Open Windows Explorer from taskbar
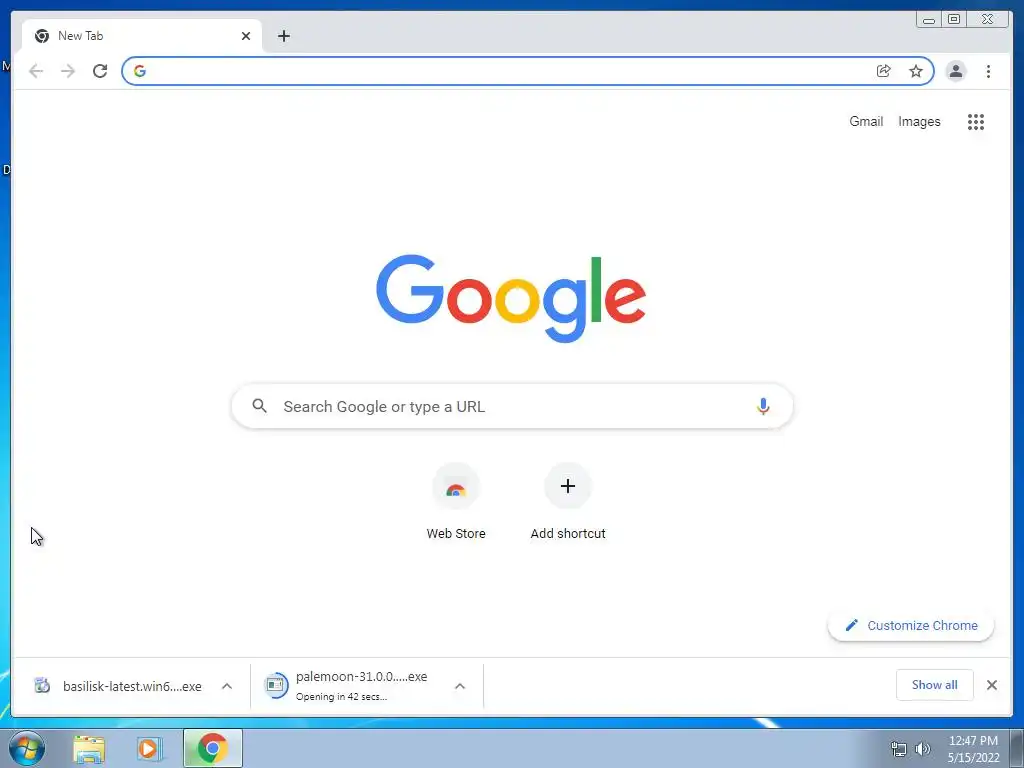1024x768 pixels. tap(89, 748)
